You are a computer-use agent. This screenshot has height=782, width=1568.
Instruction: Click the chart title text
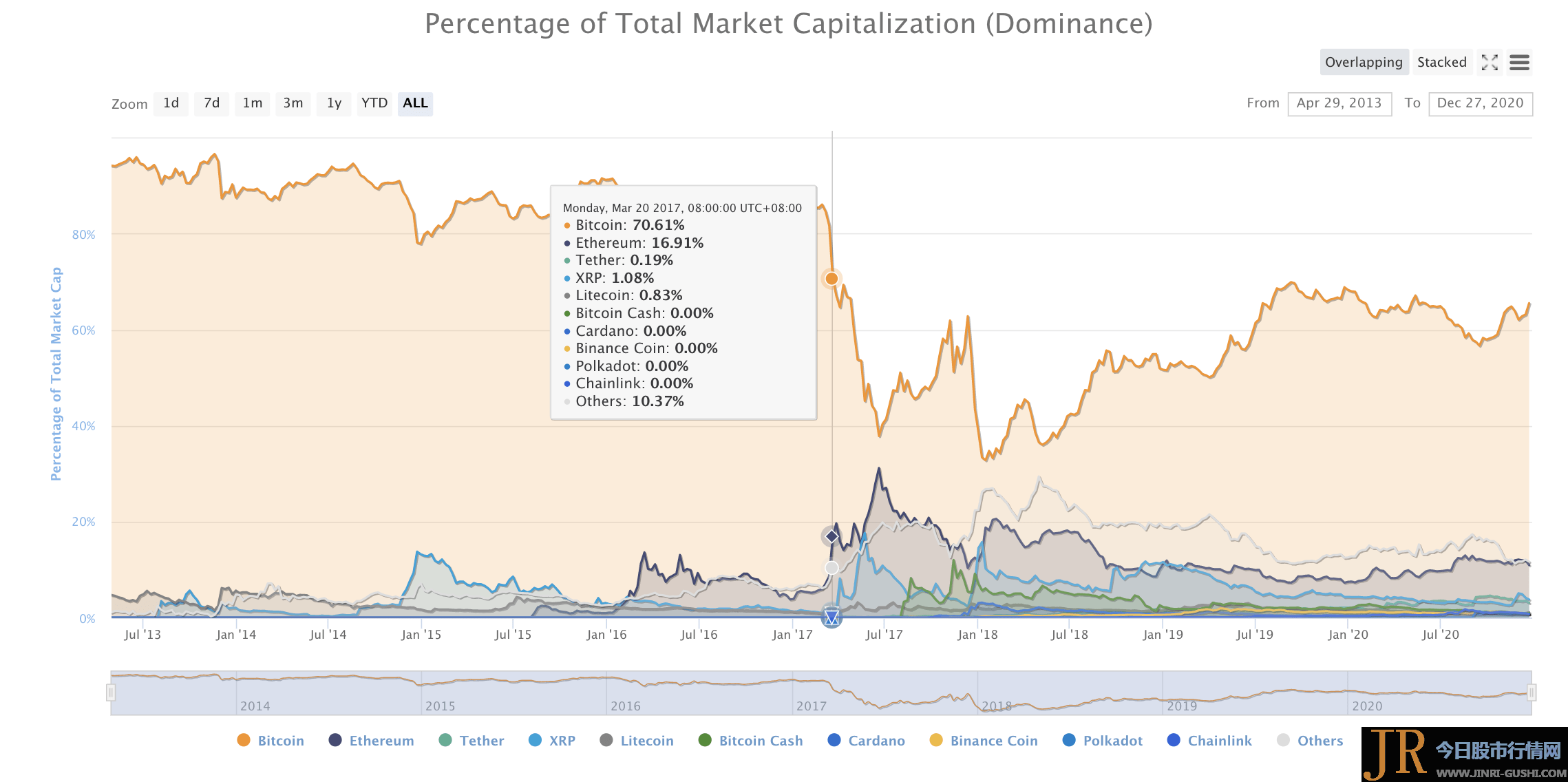pyautogui.click(x=788, y=24)
